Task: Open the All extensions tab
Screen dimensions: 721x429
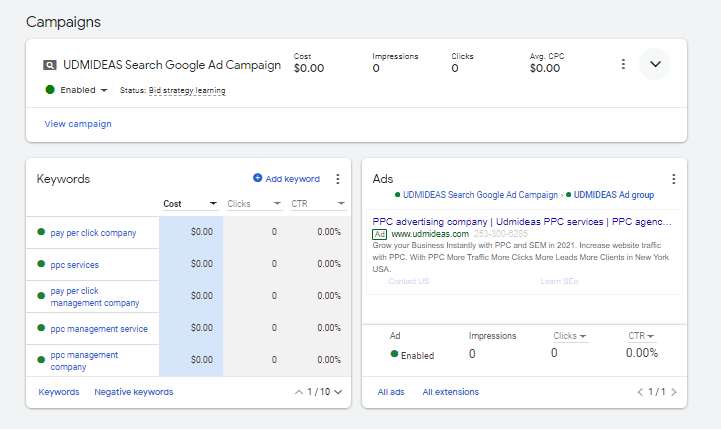Action: click(x=450, y=392)
